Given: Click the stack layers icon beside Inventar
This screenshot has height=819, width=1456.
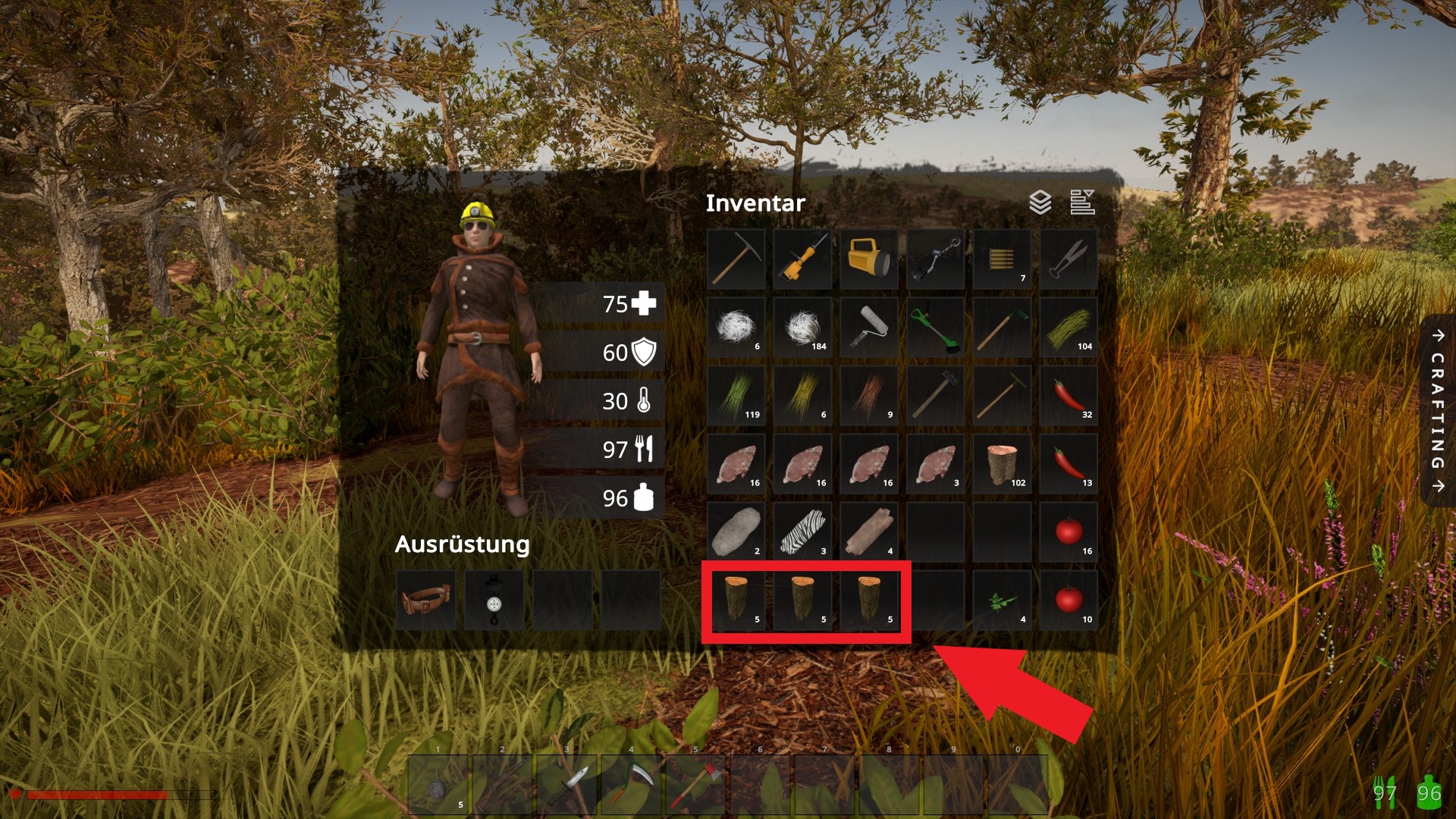Looking at the screenshot, I should tap(1040, 202).
